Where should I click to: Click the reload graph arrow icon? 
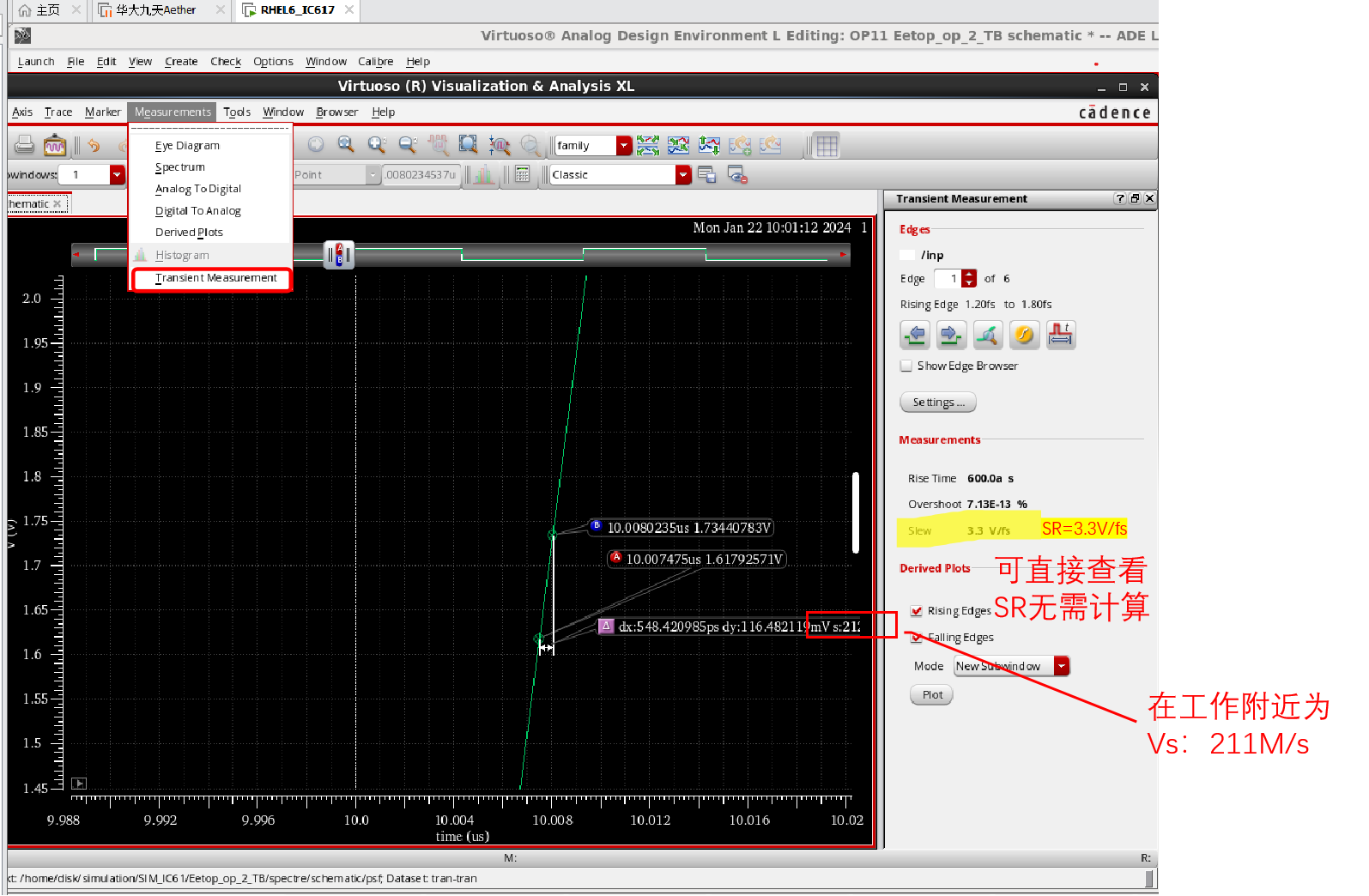coord(771,145)
